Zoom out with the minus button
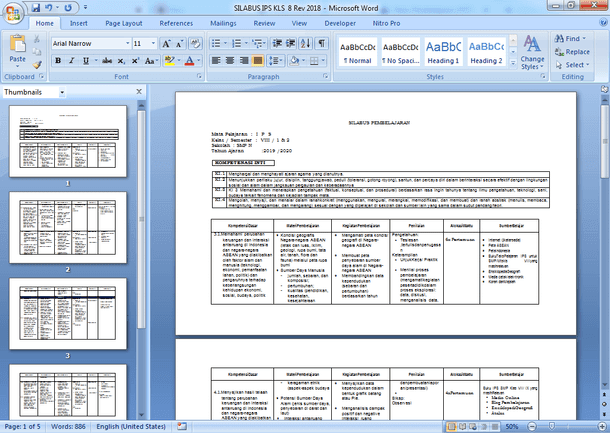The width and height of the screenshot is (610, 433). 533,427
